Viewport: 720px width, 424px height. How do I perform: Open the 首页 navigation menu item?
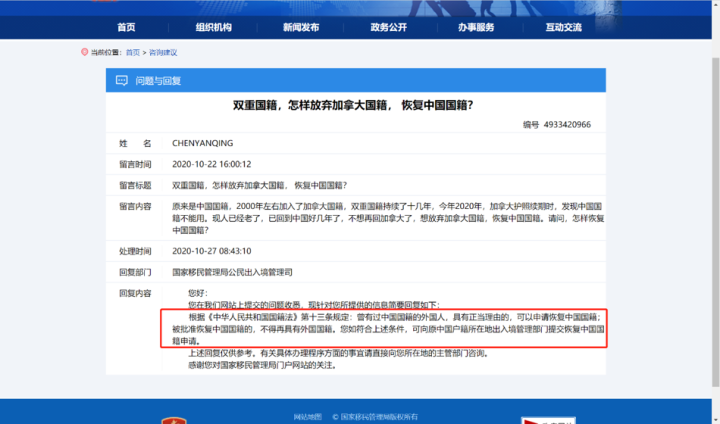pyautogui.click(x=126, y=28)
